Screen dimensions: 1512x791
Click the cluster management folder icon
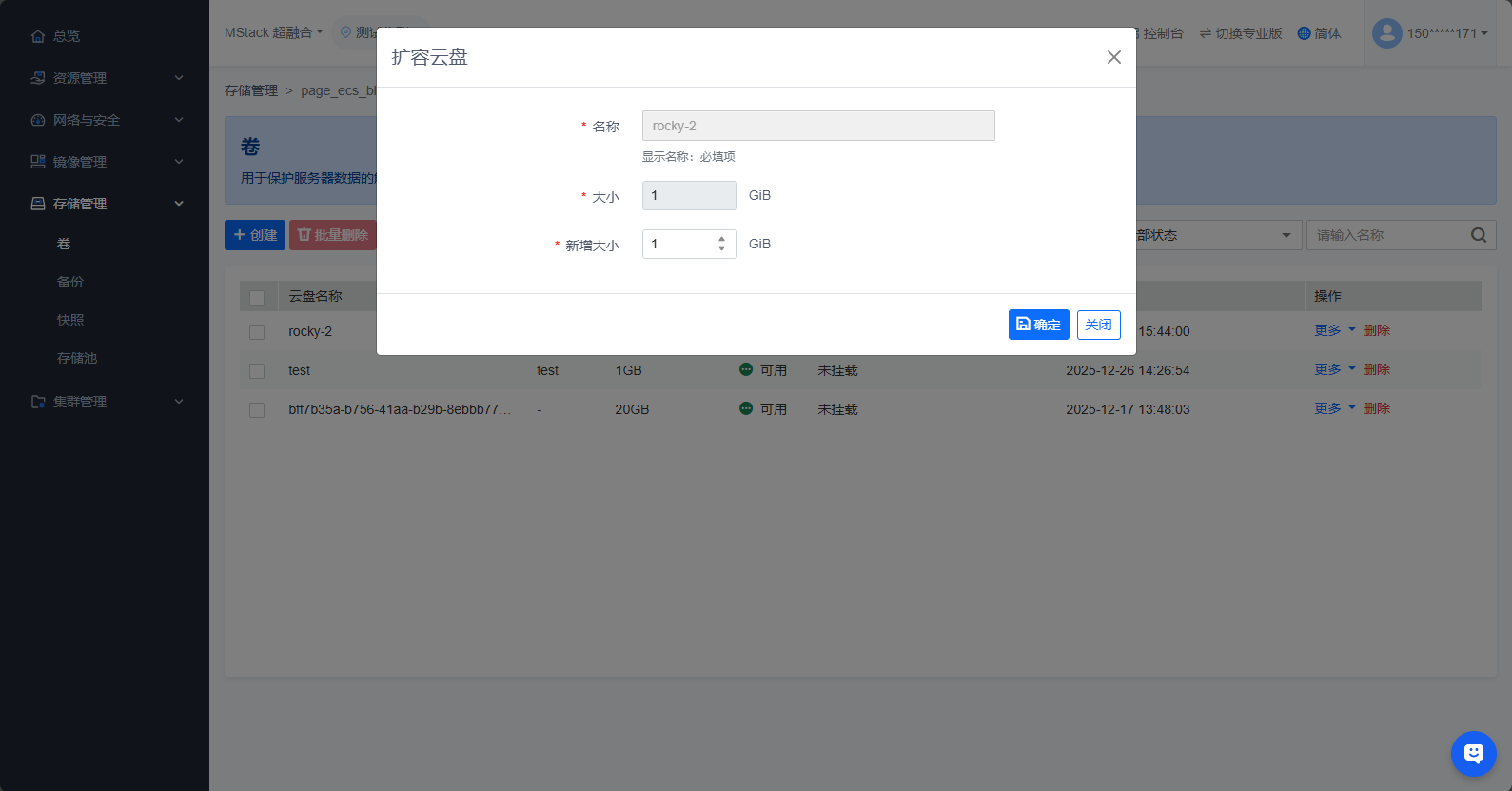[38, 402]
